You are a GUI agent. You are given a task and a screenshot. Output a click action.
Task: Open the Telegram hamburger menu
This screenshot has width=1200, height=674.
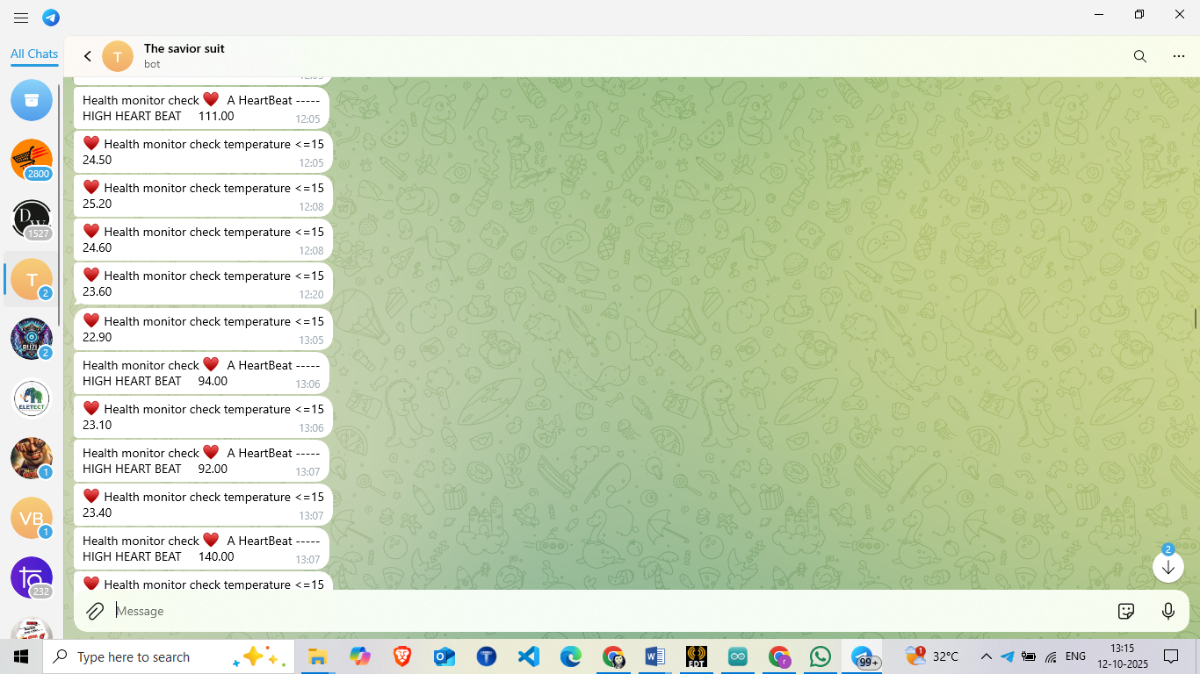[x=21, y=18]
